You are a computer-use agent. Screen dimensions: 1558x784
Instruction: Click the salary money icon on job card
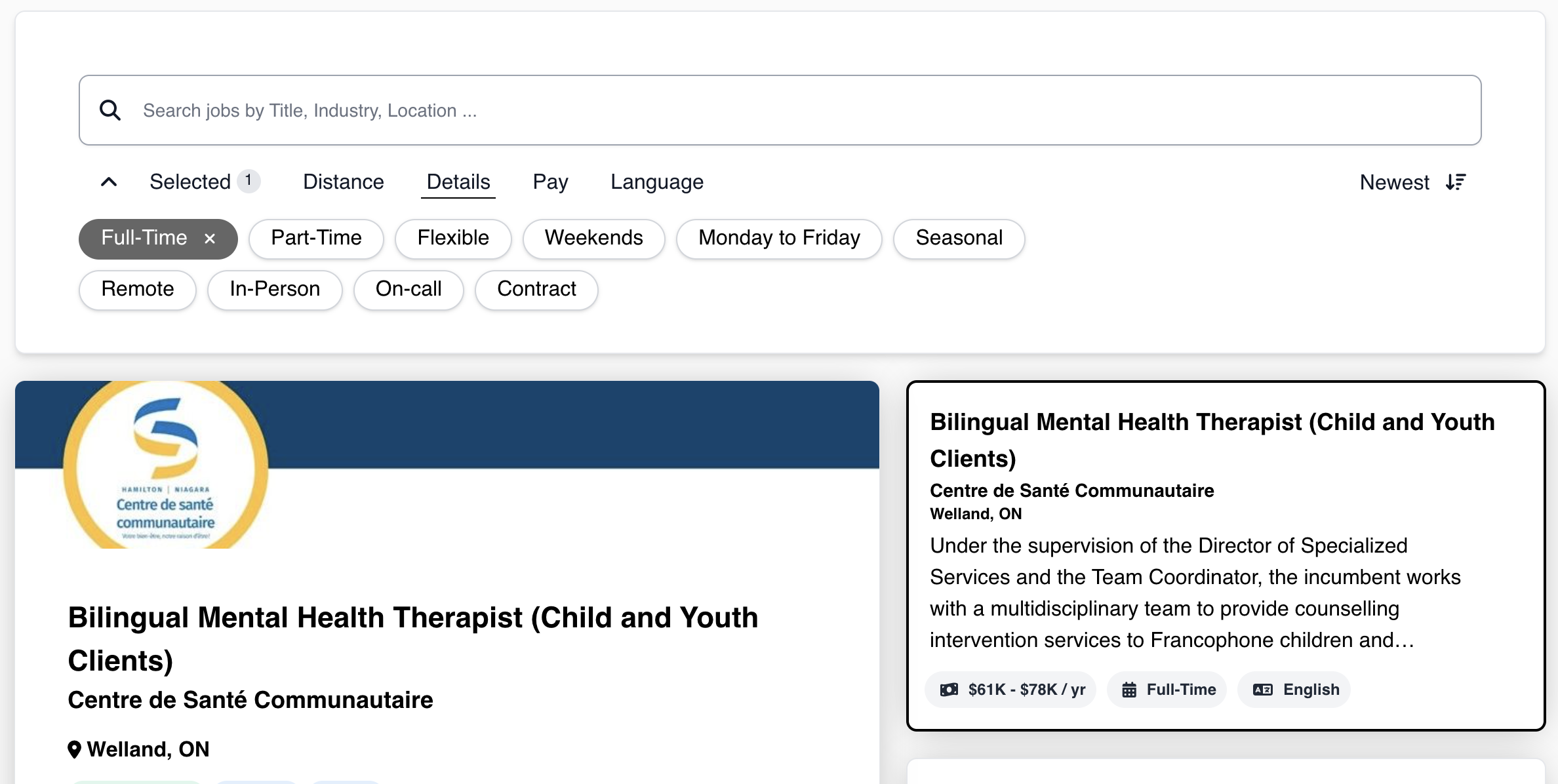click(949, 690)
